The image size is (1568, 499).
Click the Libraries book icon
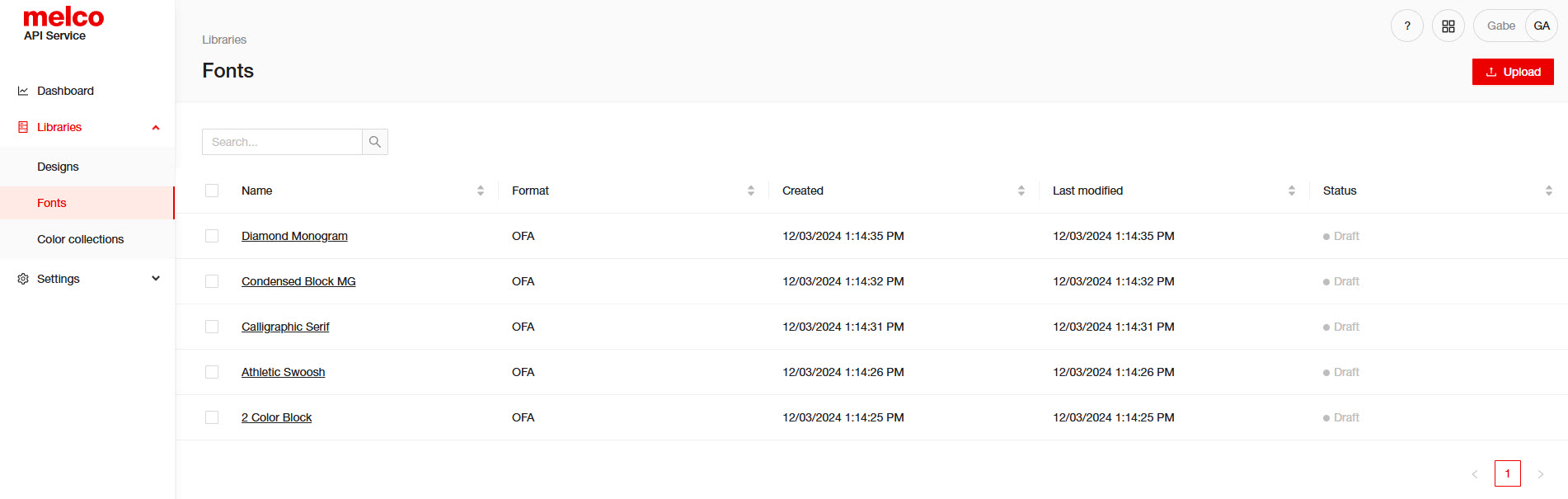(x=23, y=127)
